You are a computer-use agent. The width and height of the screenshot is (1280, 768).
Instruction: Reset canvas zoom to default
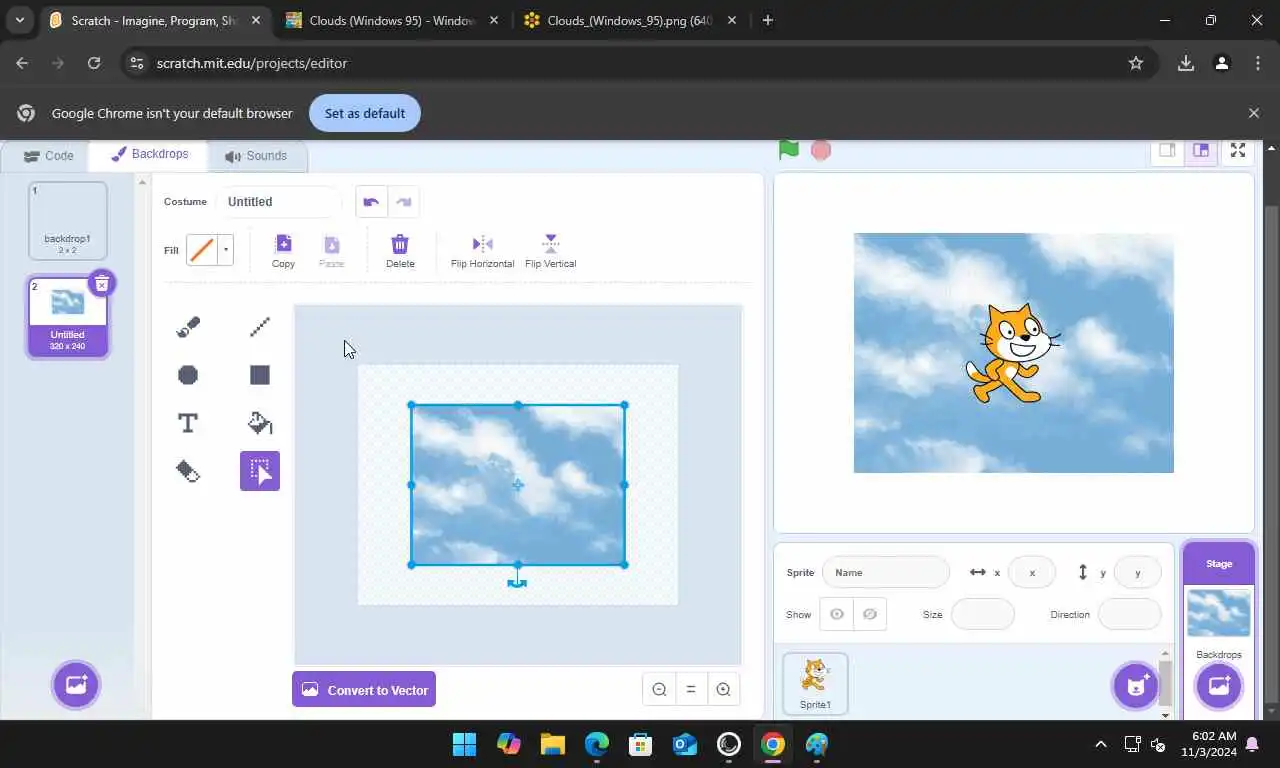click(691, 689)
